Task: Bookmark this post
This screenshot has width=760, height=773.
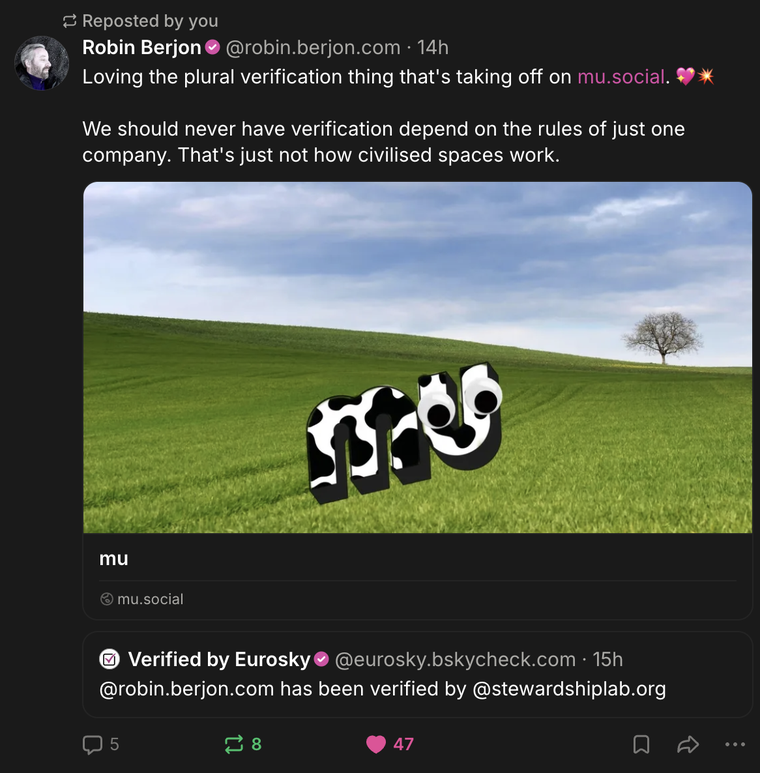Action: [641, 744]
